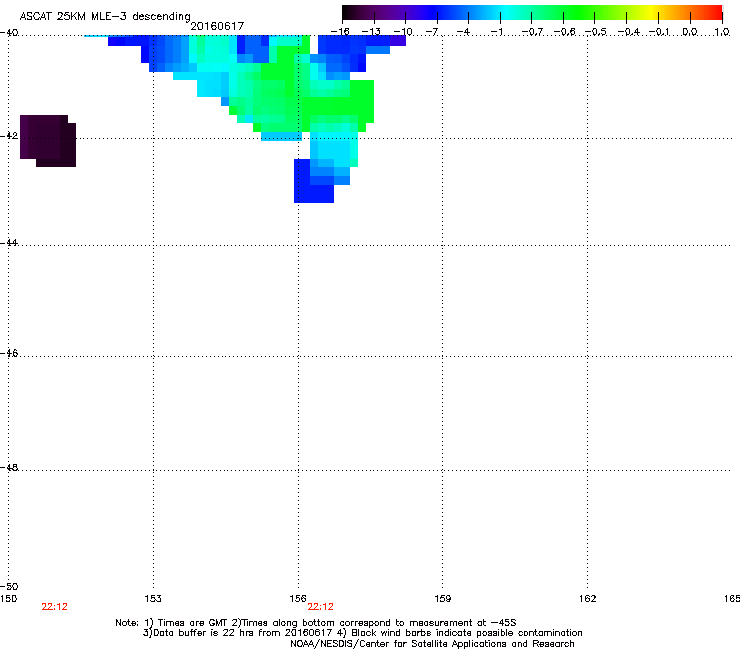The height and width of the screenshot is (650, 740).
Task: Click the color bar label "-0.1"
Action: (x=659, y=32)
